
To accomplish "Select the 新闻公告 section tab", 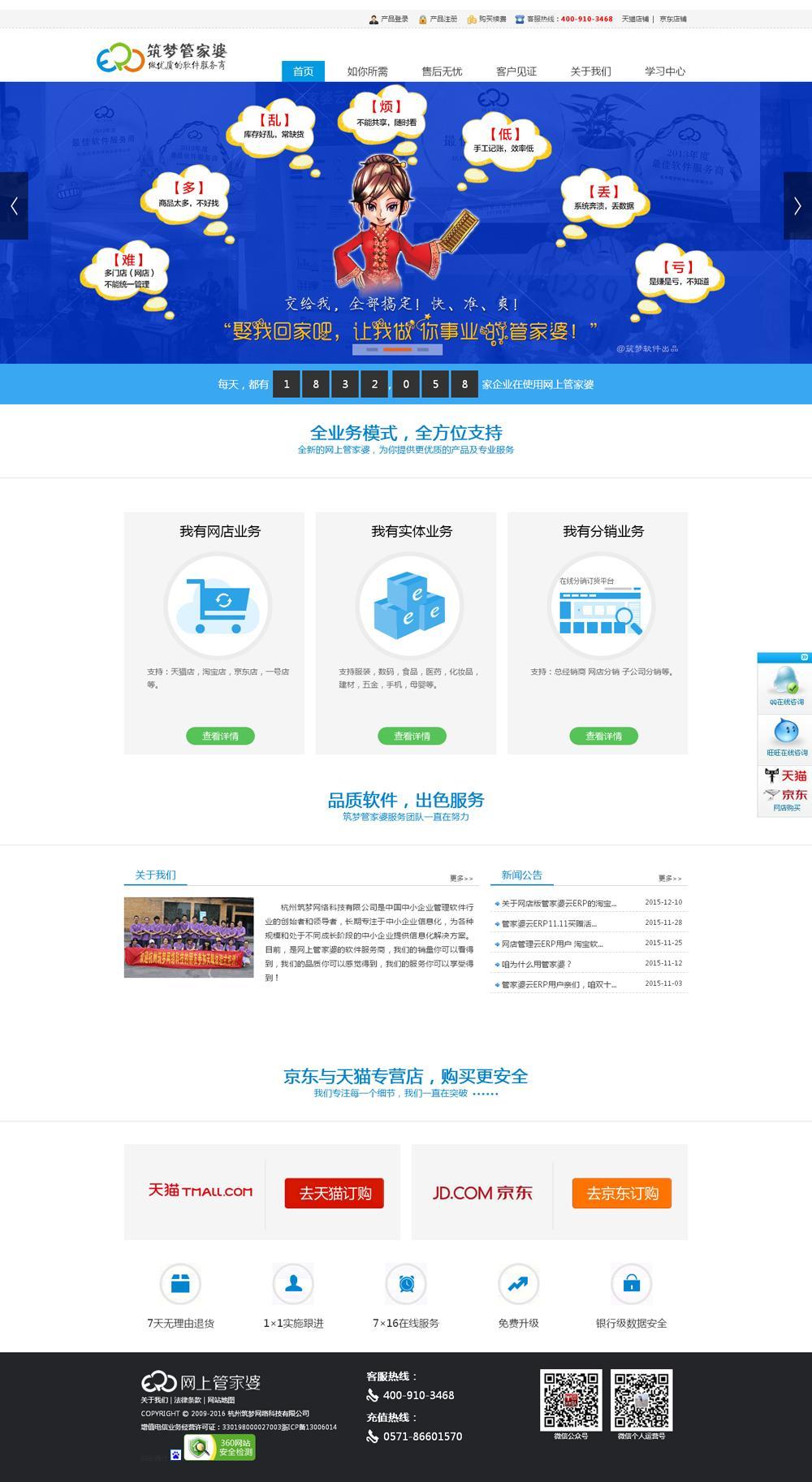I will 522,875.
